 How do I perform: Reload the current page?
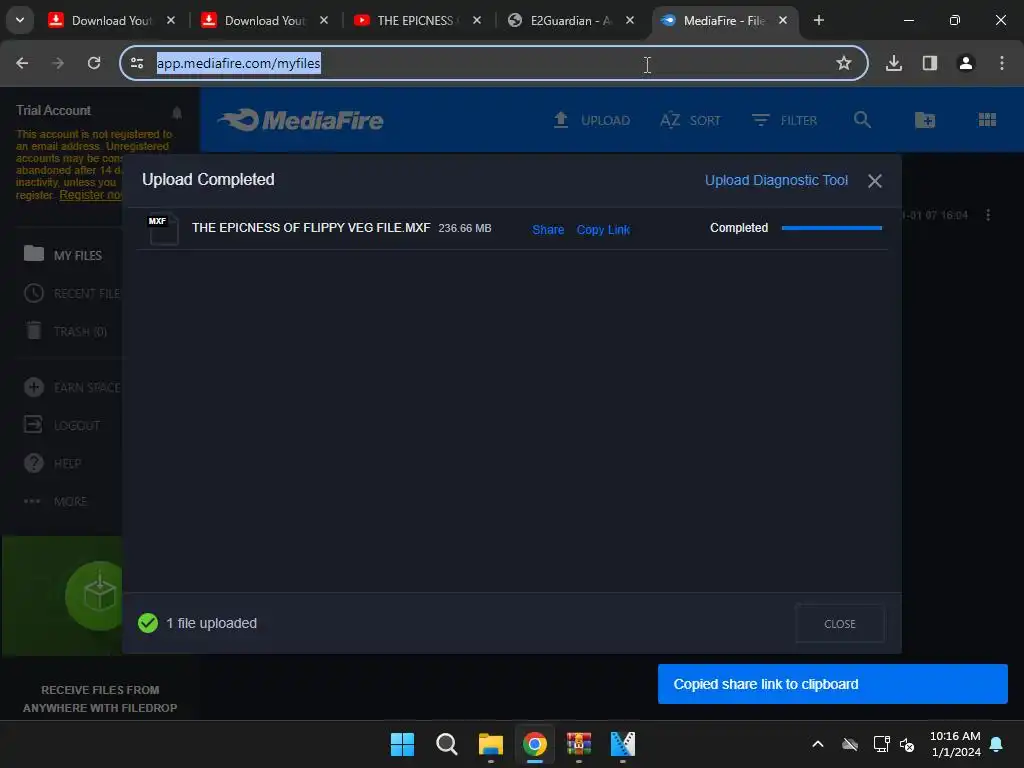tap(94, 63)
